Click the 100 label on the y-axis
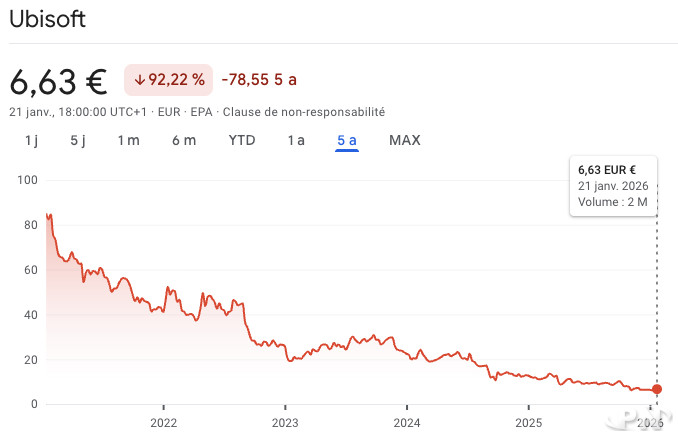The width and height of the screenshot is (678, 436). (27, 180)
